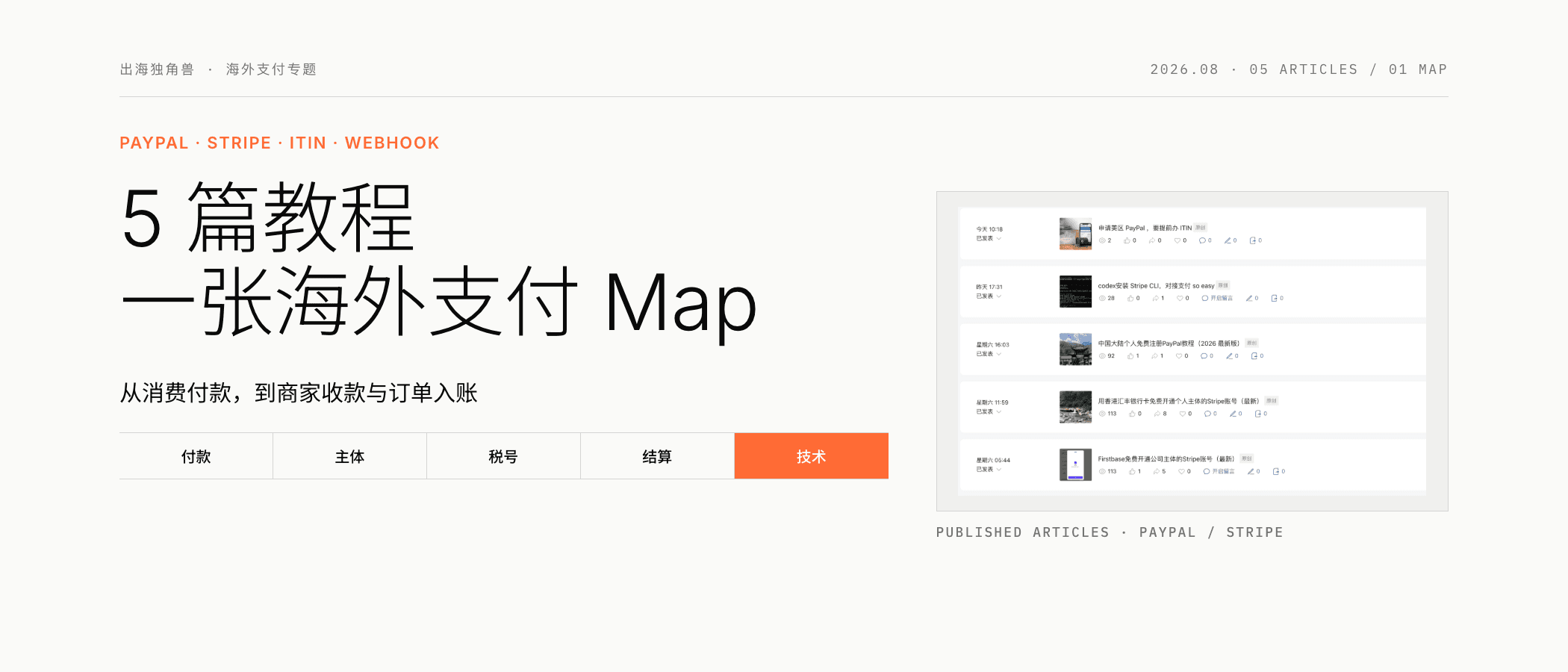The height and width of the screenshot is (672, 1568).
Task: Click heart icon on 中国大陆 PayPal教程 article
Action: (1179, 356)
